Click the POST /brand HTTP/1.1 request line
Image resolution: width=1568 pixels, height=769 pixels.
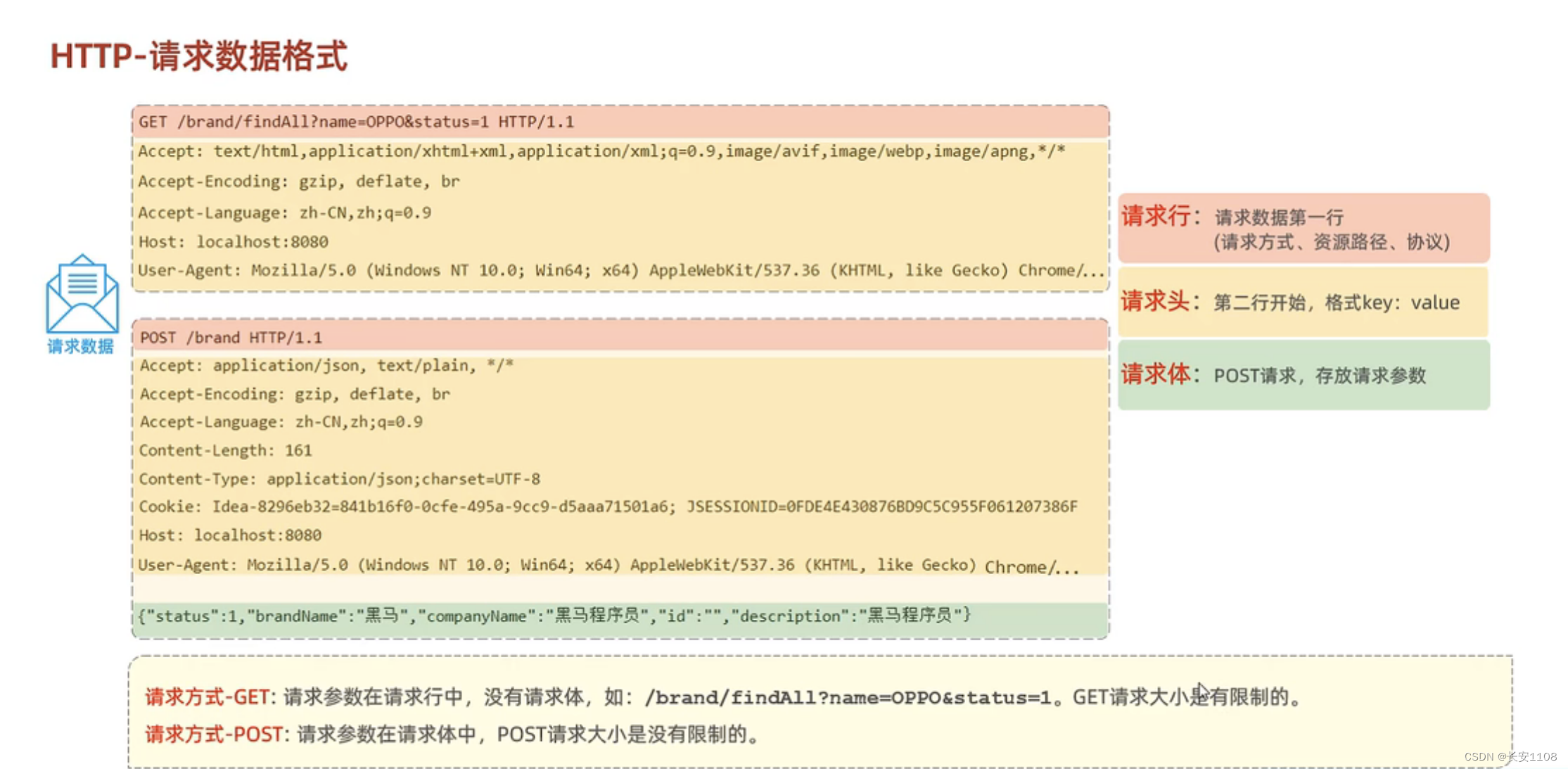click(x=231, y=338)
